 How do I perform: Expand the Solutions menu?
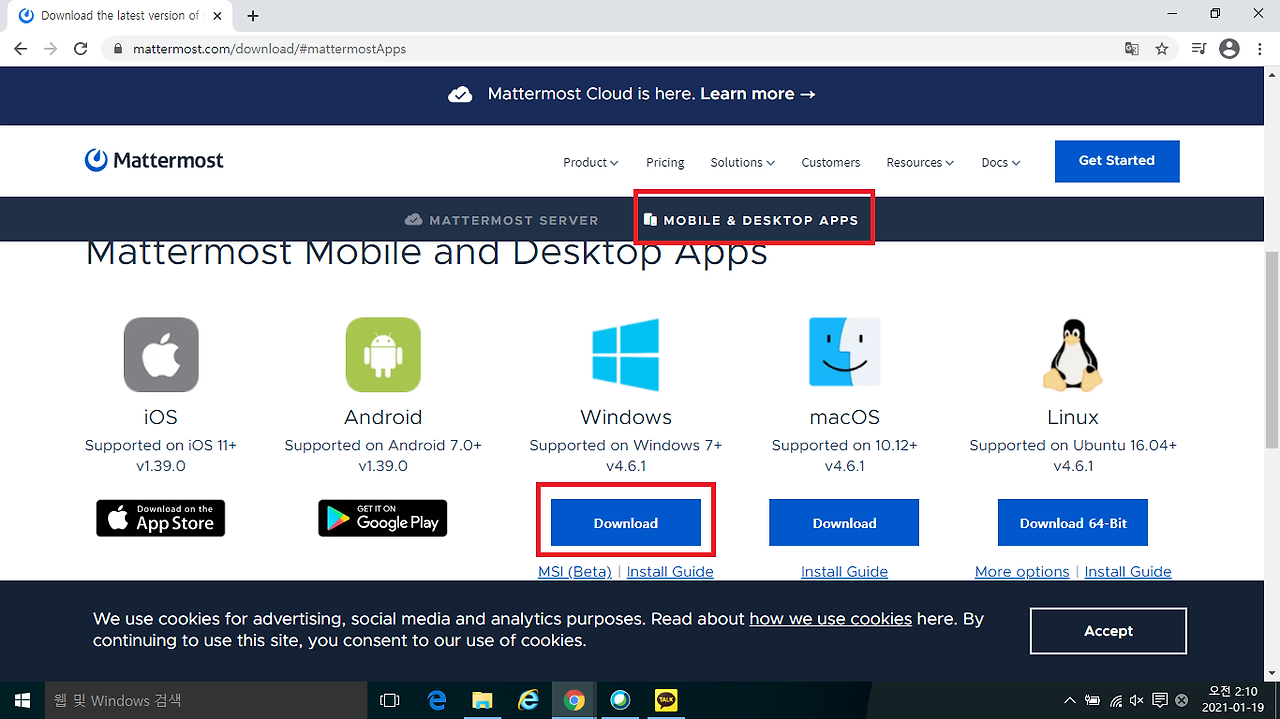[743, 162]
